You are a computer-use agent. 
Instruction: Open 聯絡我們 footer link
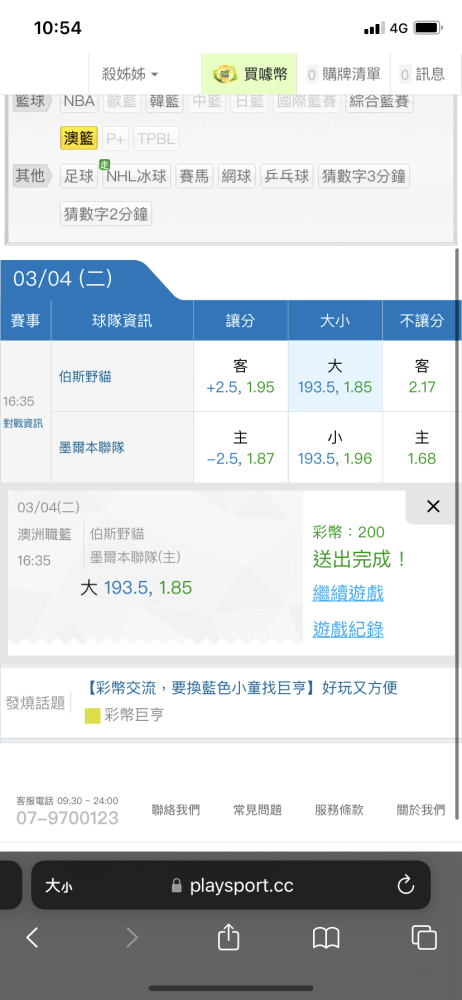175,810
